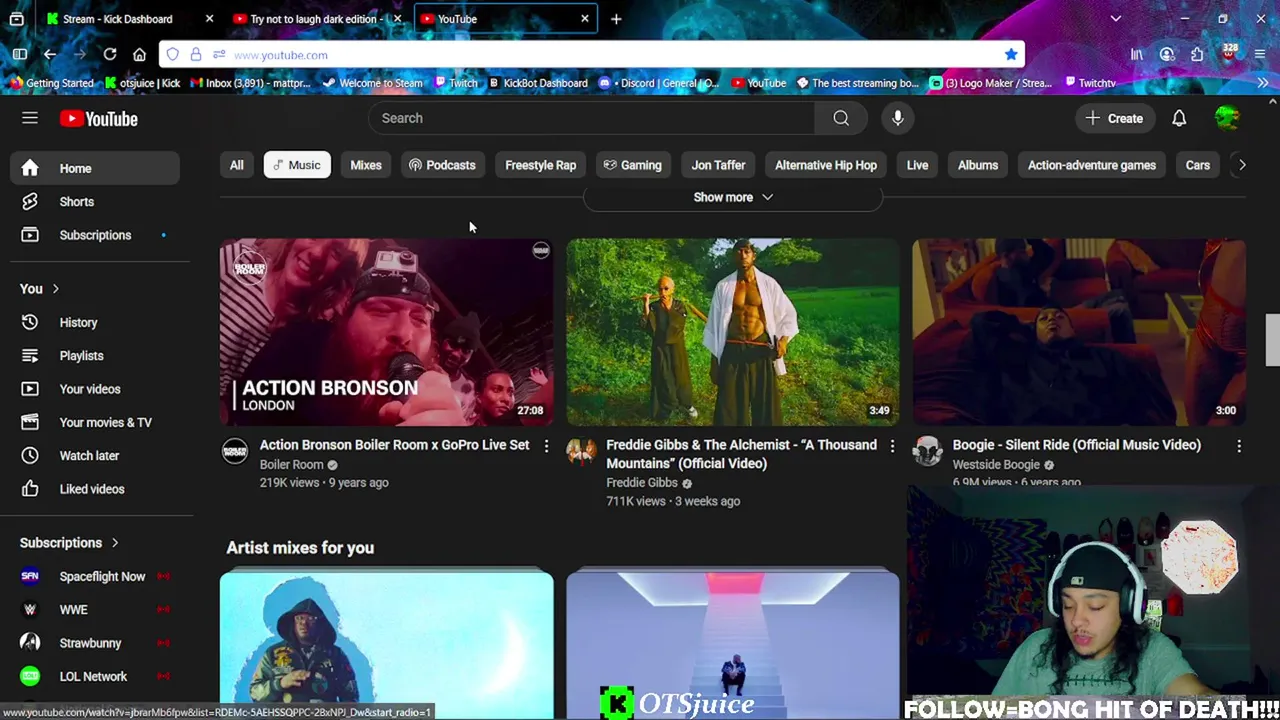Select the Action-adventure games chip
This screenshot has width=1280, height=720.
[1092, 165]
